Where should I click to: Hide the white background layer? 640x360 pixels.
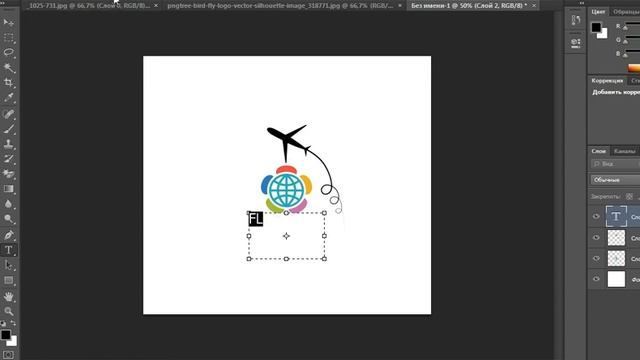tap(596, 279)
